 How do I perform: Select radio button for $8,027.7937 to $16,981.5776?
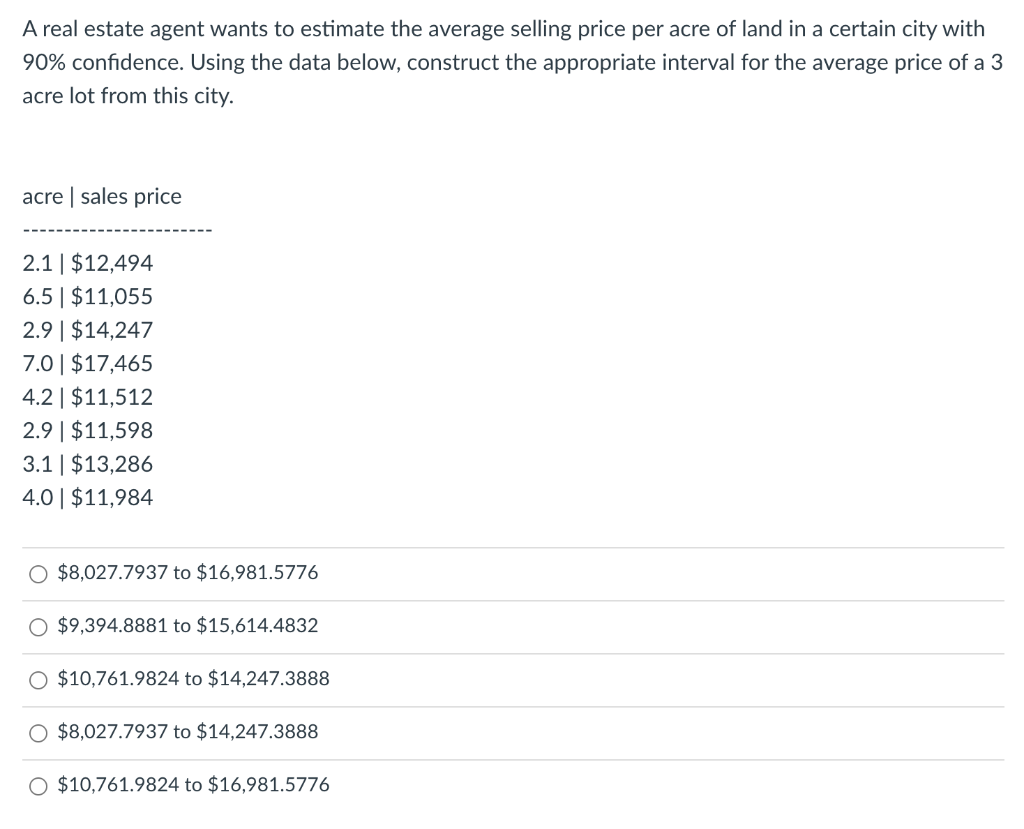pos(38,574)
